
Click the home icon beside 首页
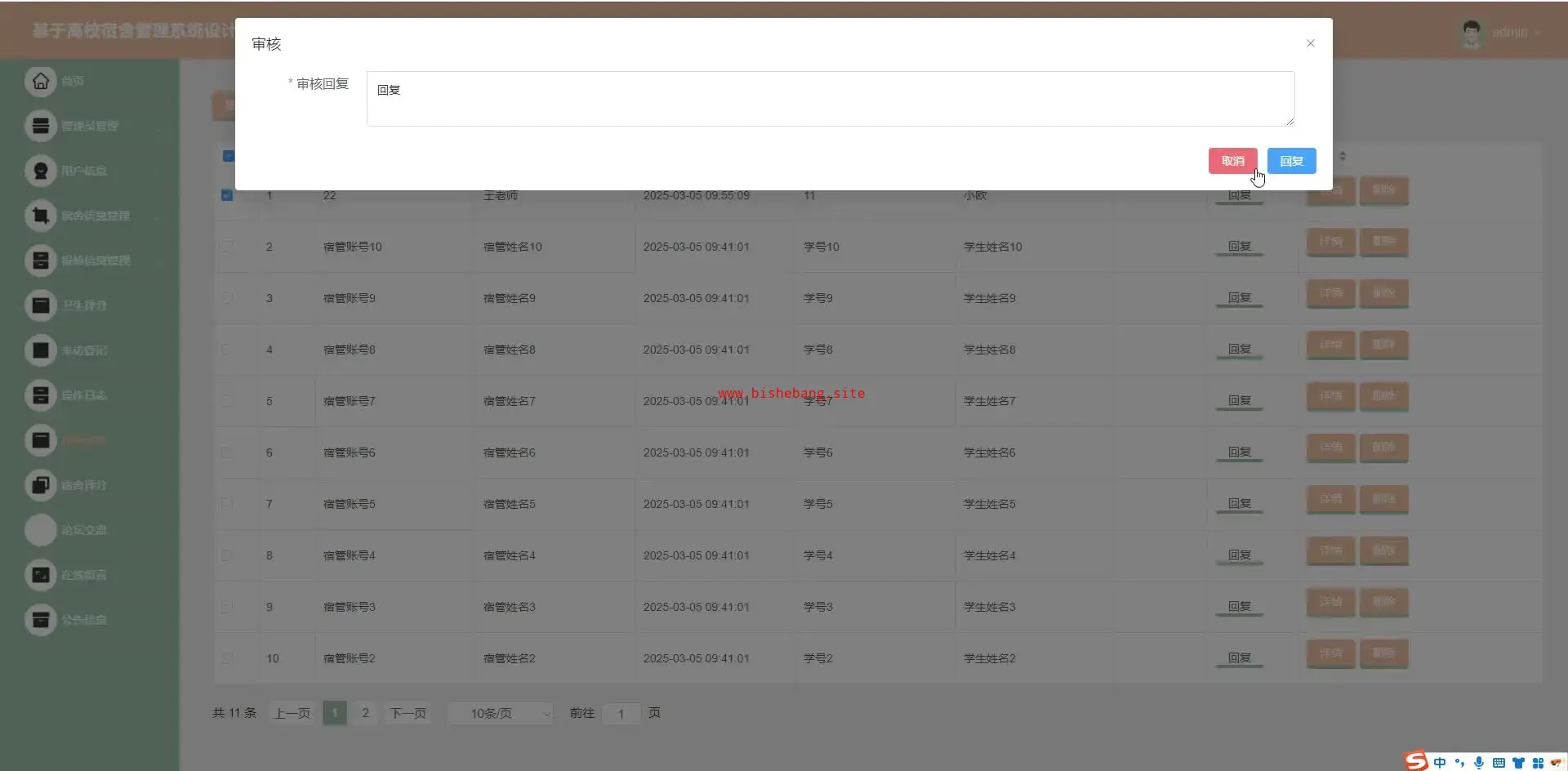[x=41, y=81]
